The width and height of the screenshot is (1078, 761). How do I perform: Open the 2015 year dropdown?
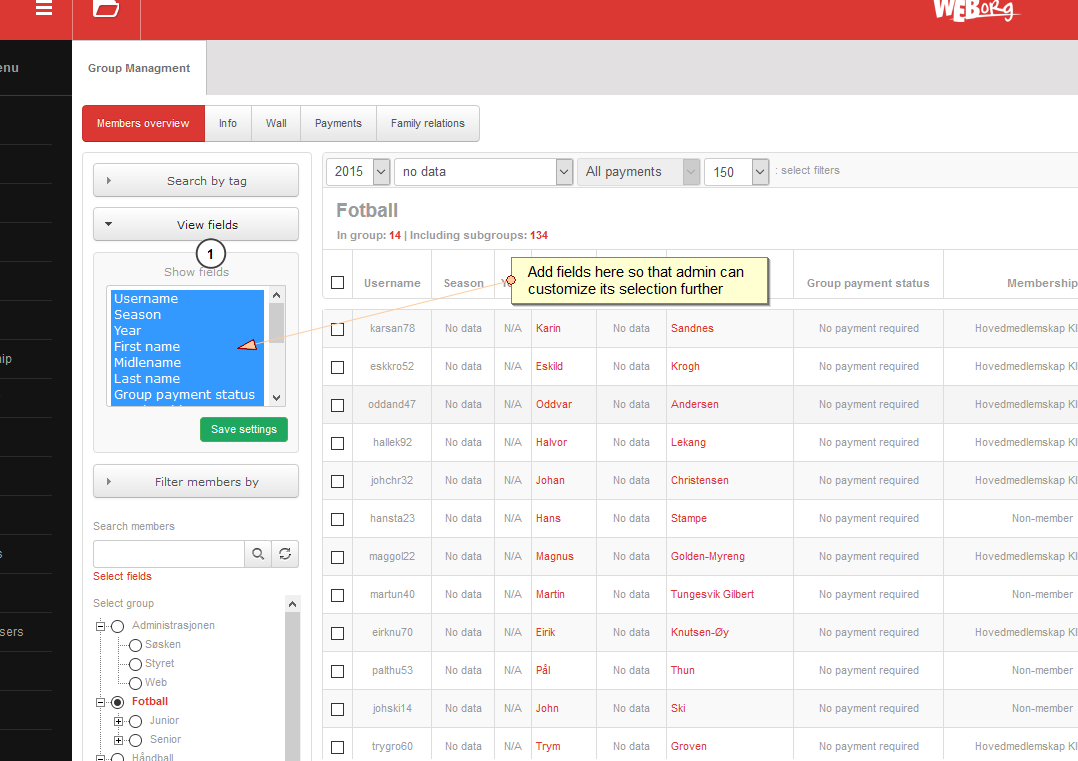click(358, 172)
